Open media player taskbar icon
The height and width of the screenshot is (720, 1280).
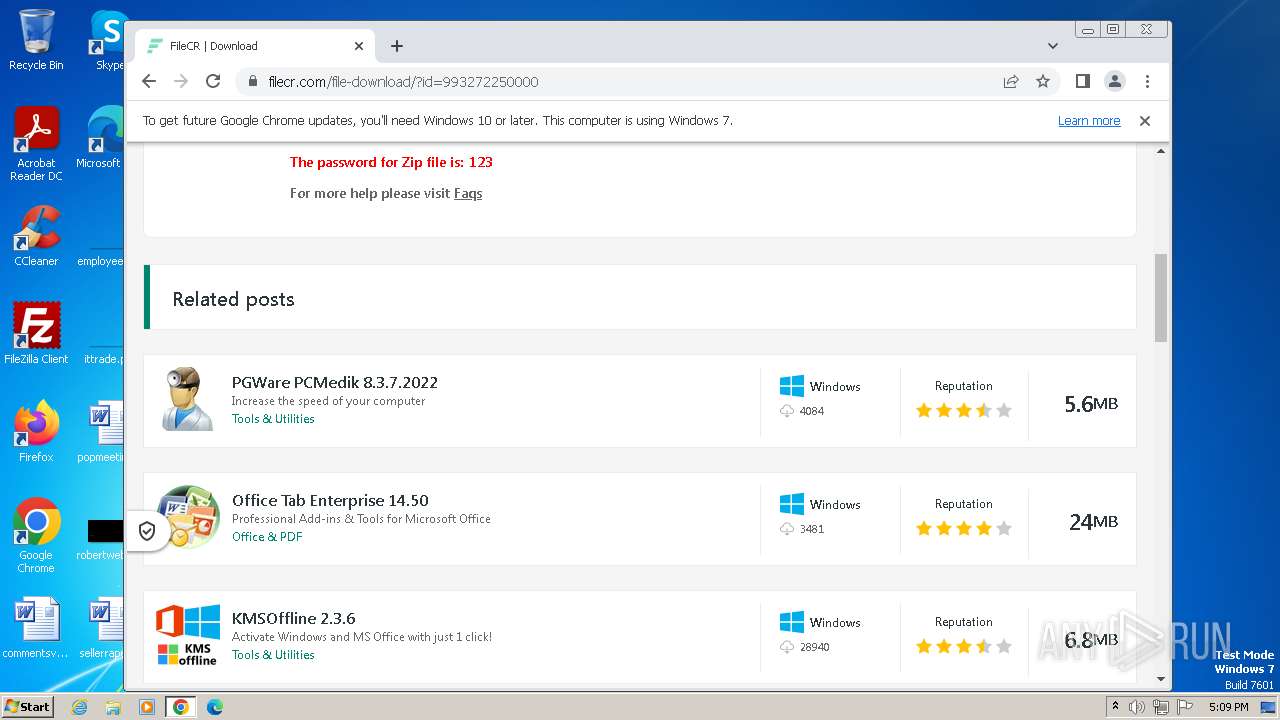click(x=147, y=707)
